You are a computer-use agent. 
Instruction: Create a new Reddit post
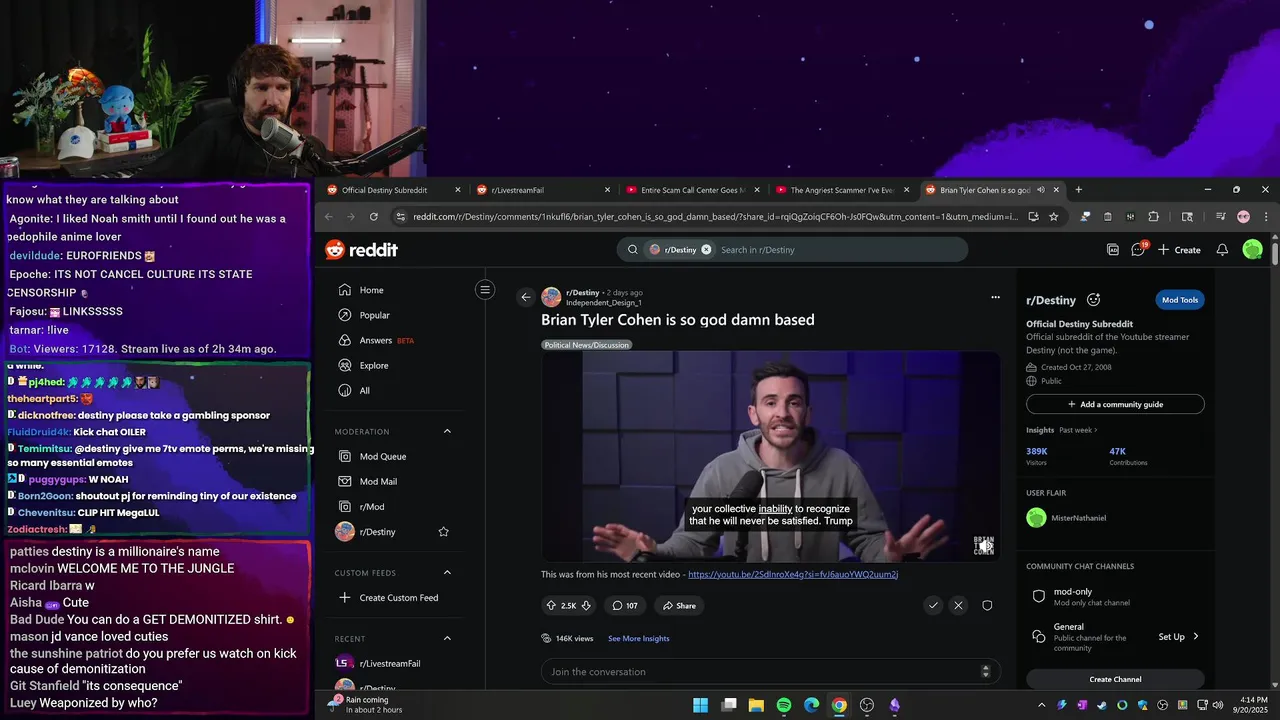coord(1179,250)
